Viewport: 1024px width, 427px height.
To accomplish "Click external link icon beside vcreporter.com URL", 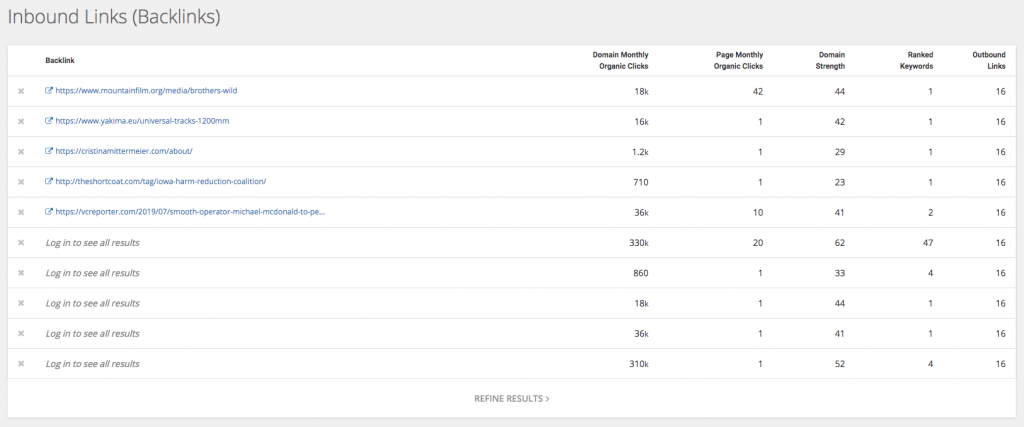I will point(48,212).
